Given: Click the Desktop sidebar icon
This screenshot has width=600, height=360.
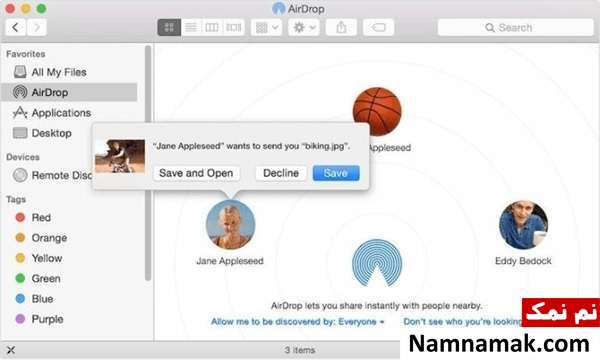Looking at the screenshot, I should coord(20,133).
